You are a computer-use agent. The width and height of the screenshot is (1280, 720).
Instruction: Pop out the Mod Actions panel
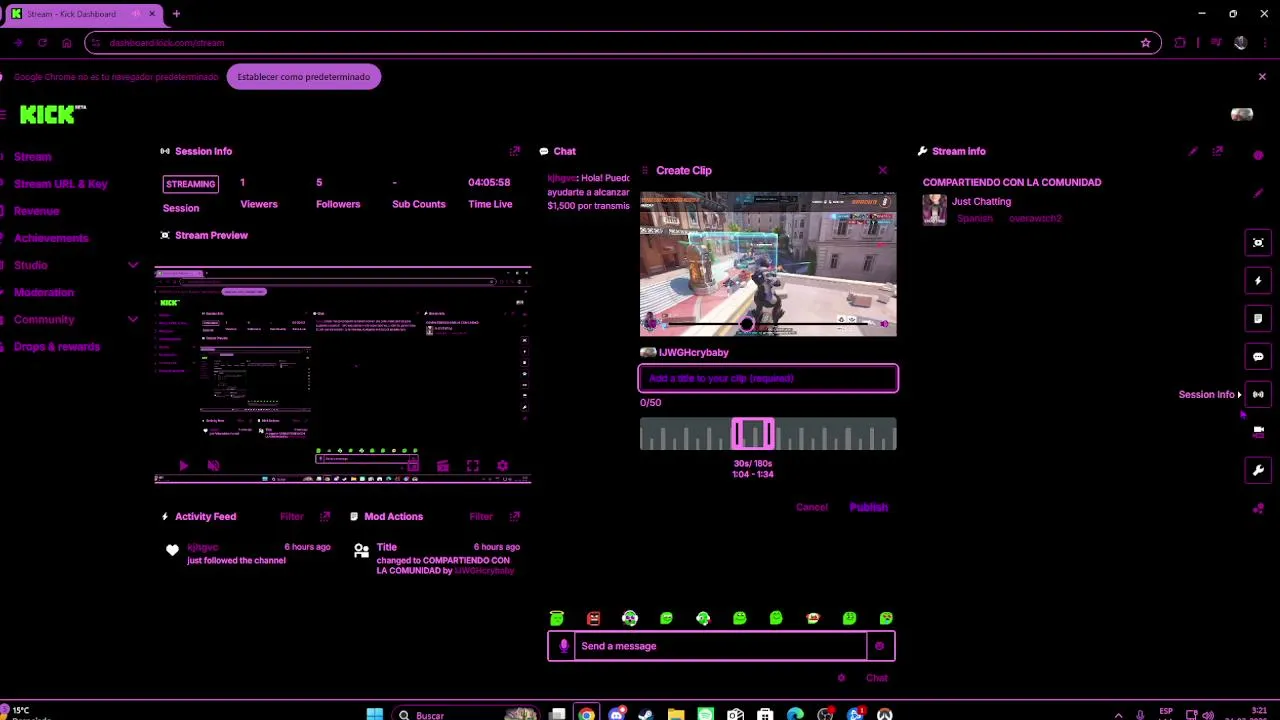pos(514,516)
